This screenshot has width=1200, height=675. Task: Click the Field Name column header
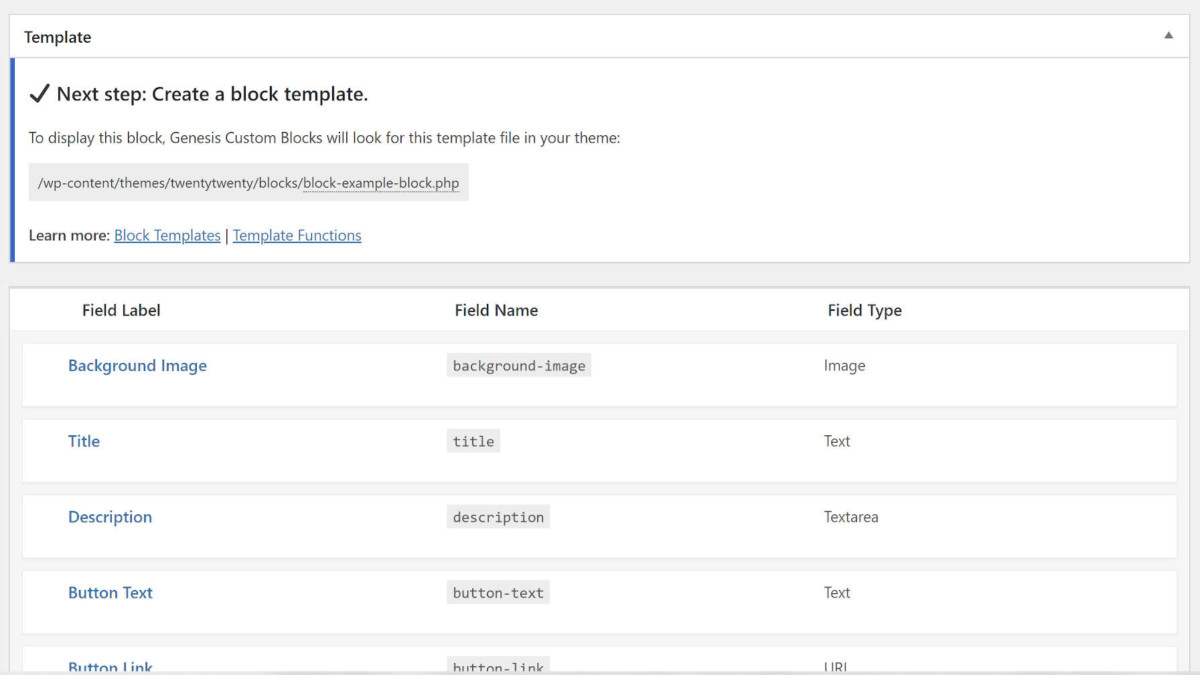[496, 310]
